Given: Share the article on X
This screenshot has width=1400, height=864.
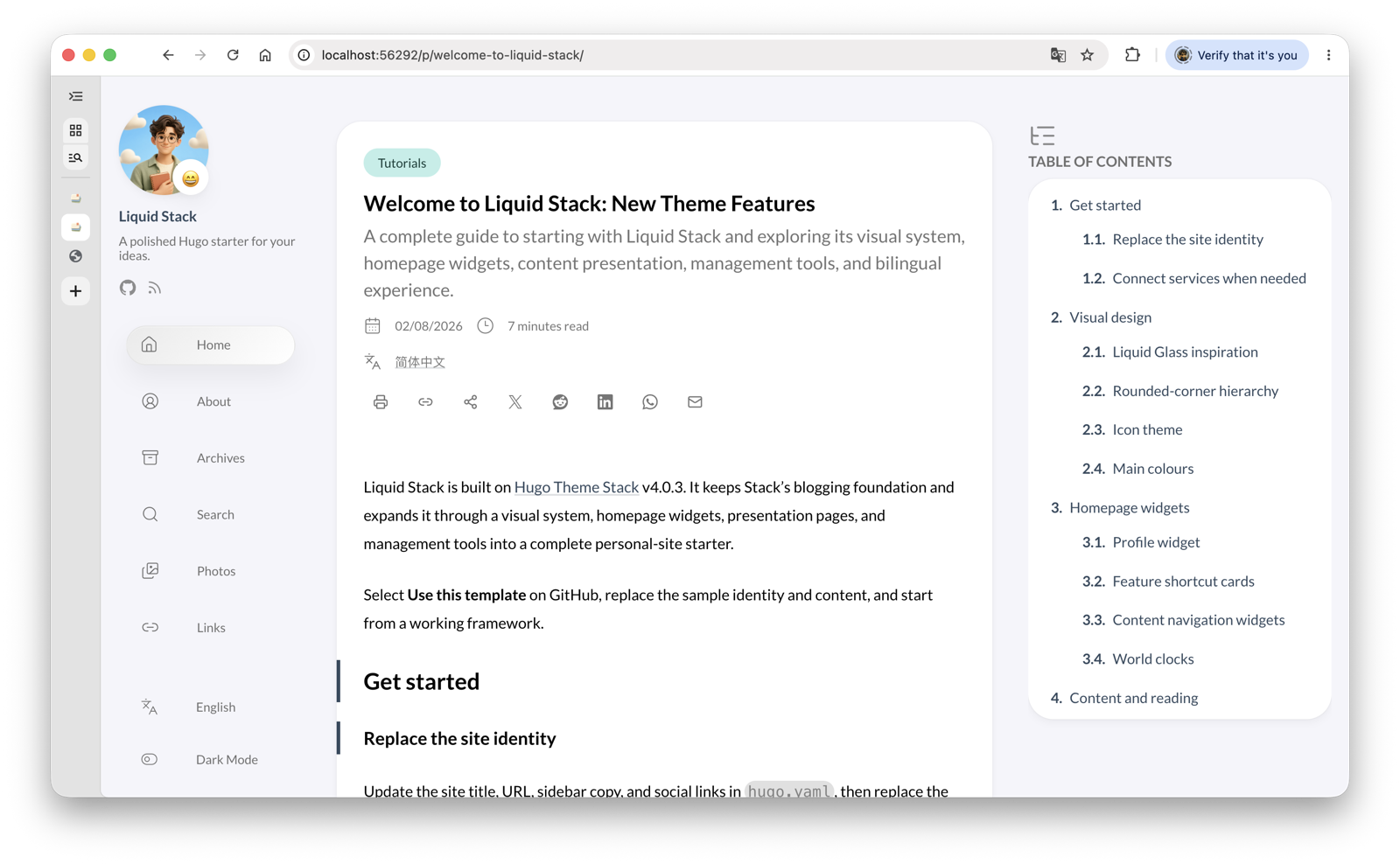Looking at the screenshot, I should coord(515,402).
